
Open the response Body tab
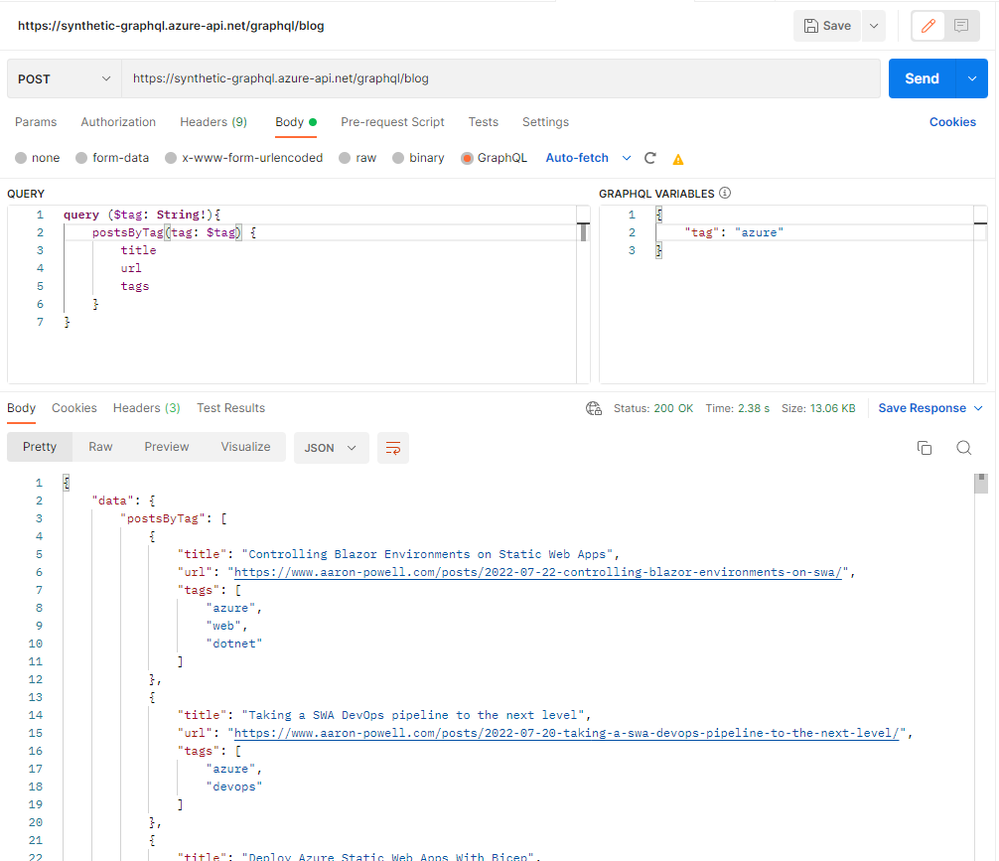click(21, 408)
